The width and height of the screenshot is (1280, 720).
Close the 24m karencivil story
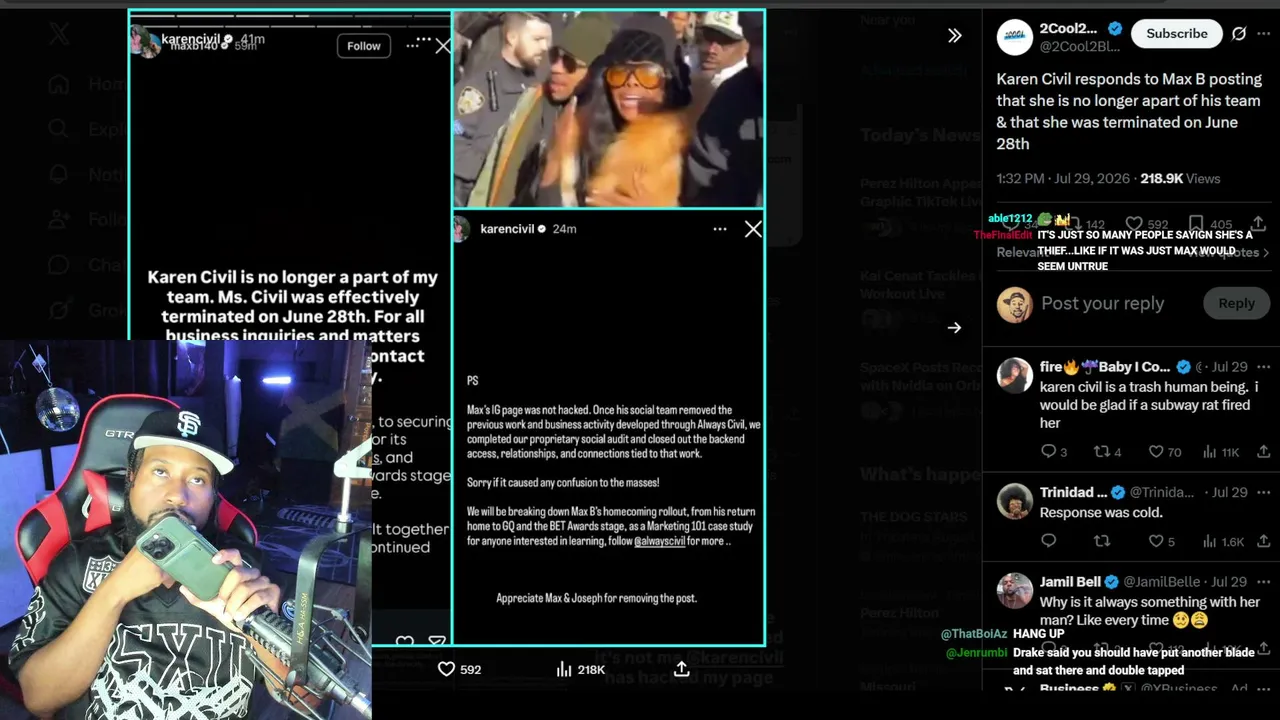point(753,229)
